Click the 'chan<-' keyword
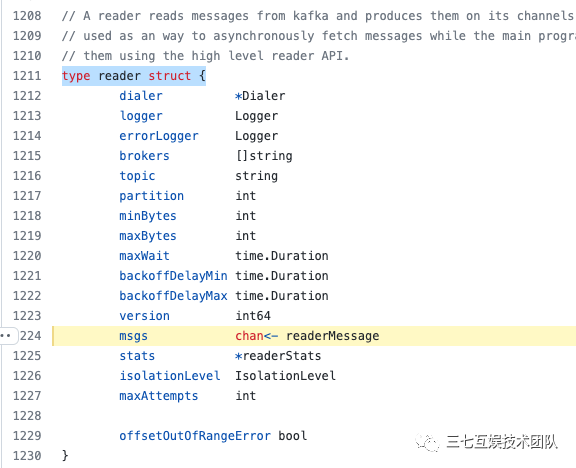 coord(256,336)
